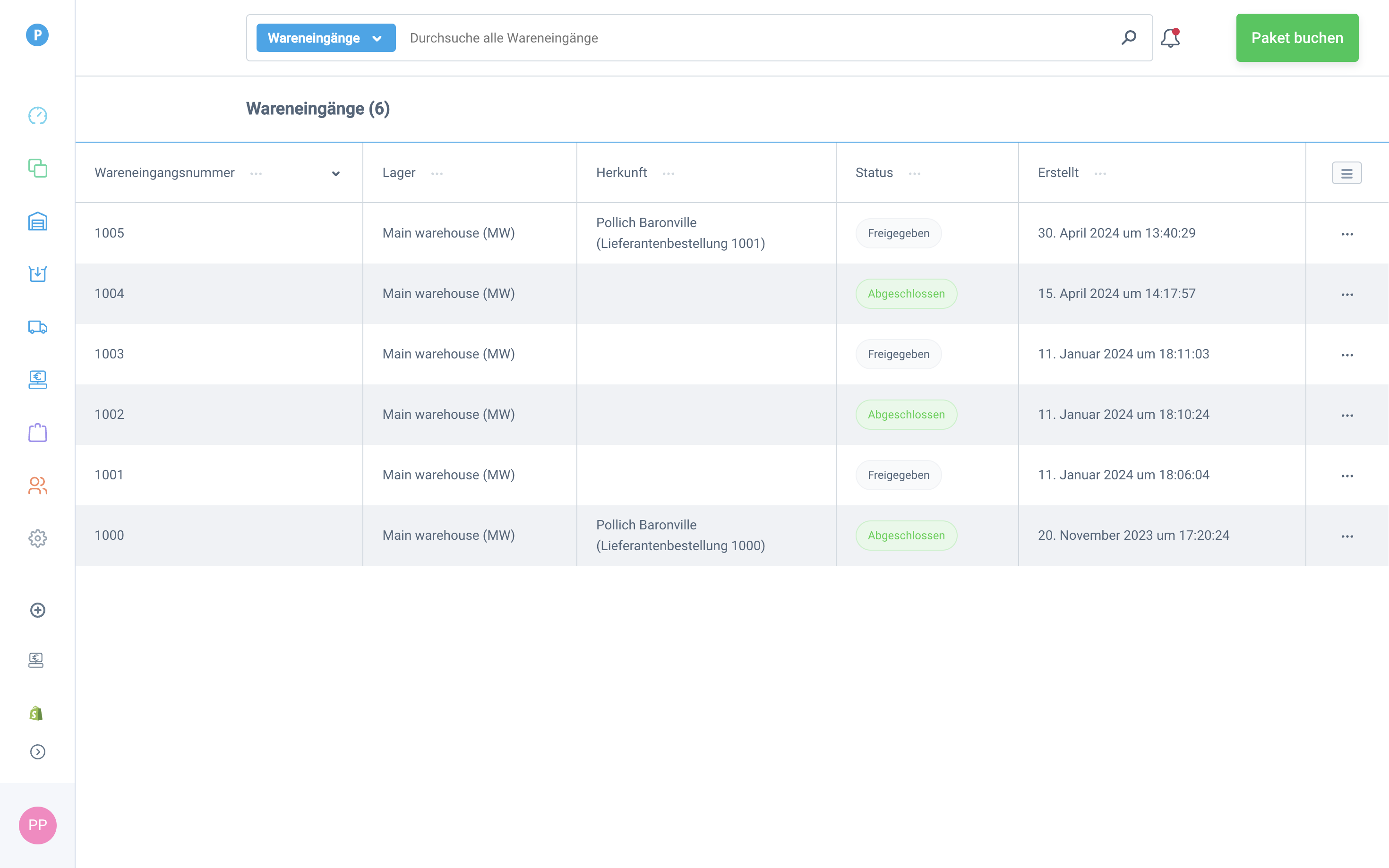Expand the sidebar with the arrow circle
This screenshot has height=868, width=1389.
tap(37, 751)
